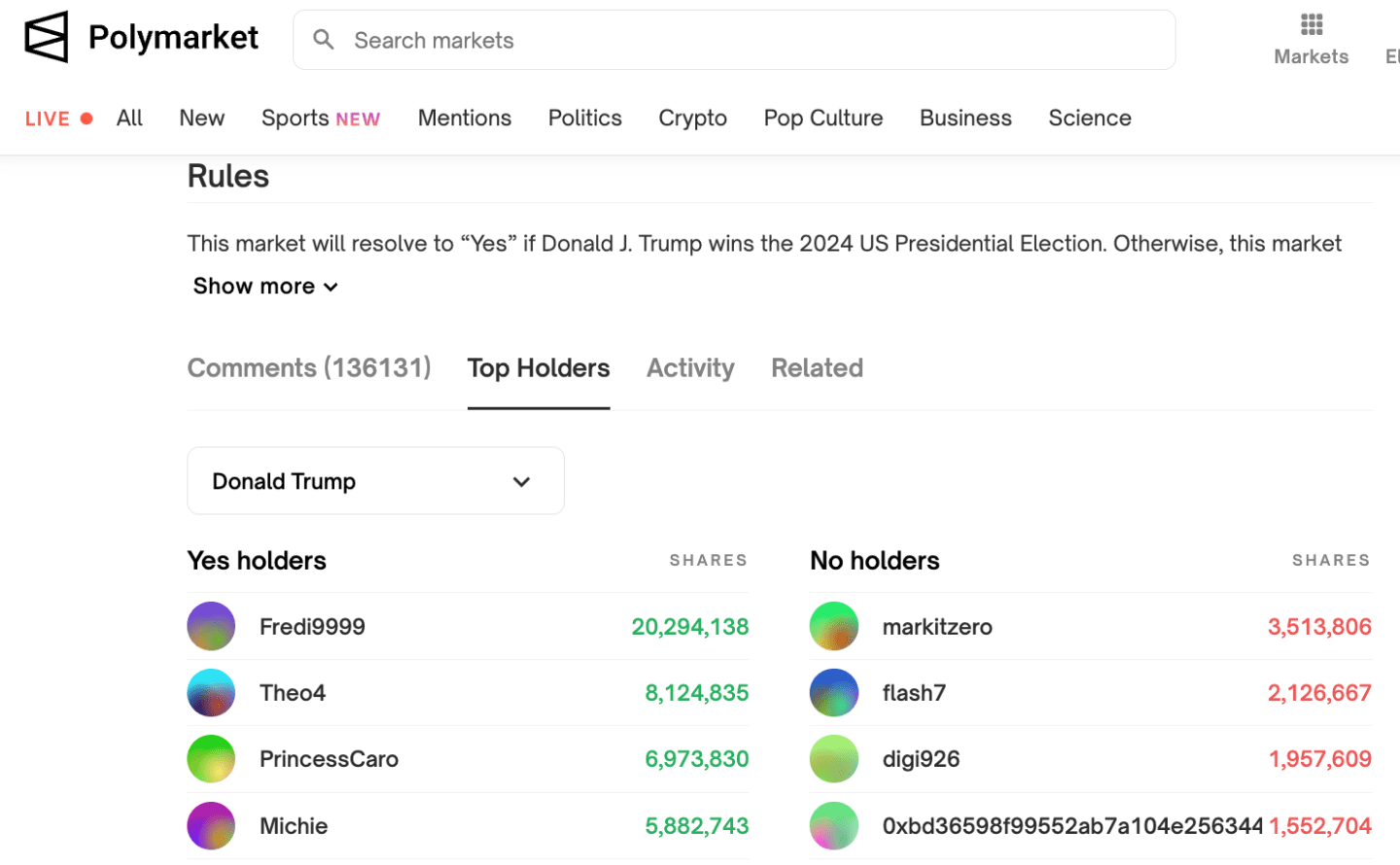
Task: Switch to the Activity tab
Action: click(690, 368)
